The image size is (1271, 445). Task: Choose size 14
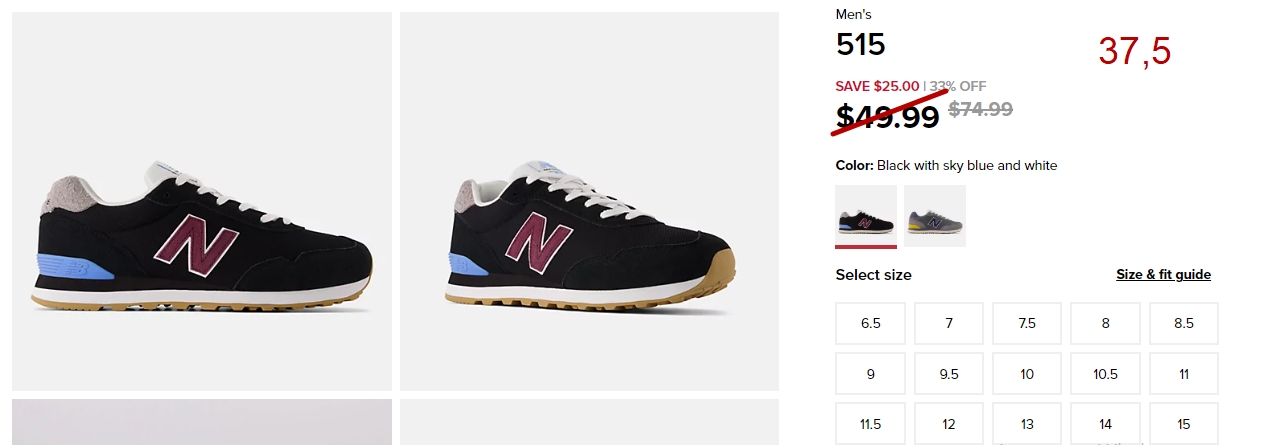(1105, 424)
